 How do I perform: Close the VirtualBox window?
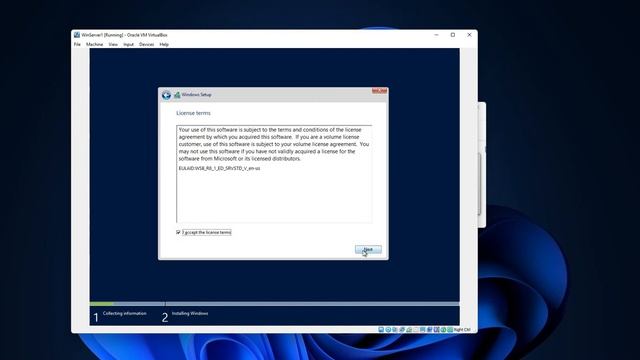[x=469, y=35]
